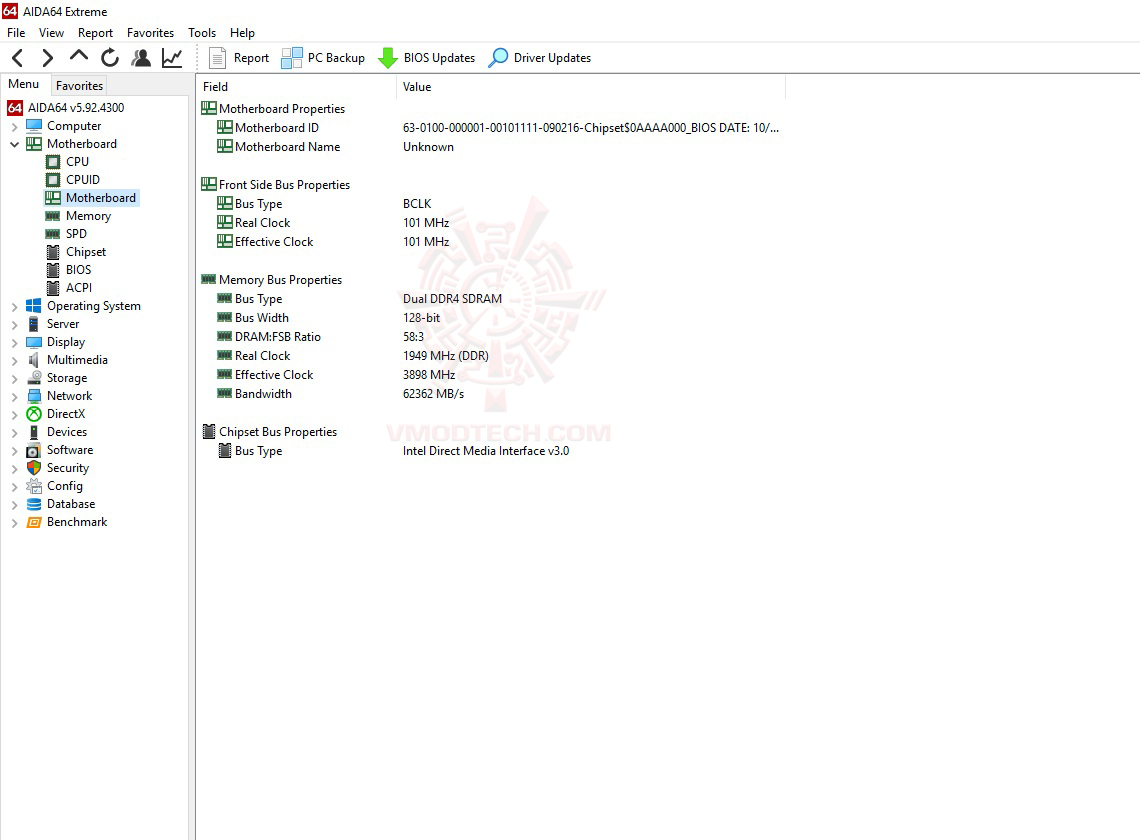The width and height of the screenshot is (1140, 840).
Task: Click the Benchmark icon in tree
Action: [34, 522]
